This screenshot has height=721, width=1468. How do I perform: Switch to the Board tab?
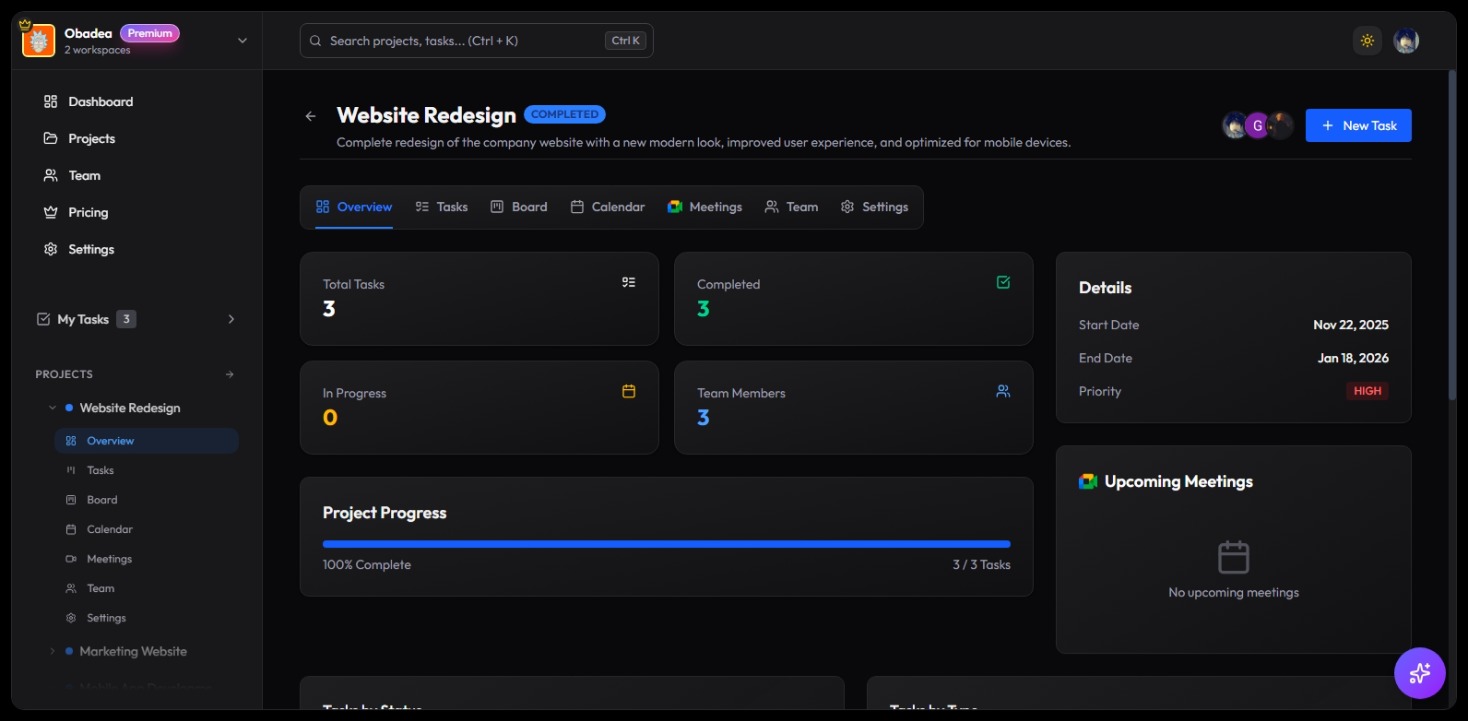pyautogui.click(x=519, y=207)
